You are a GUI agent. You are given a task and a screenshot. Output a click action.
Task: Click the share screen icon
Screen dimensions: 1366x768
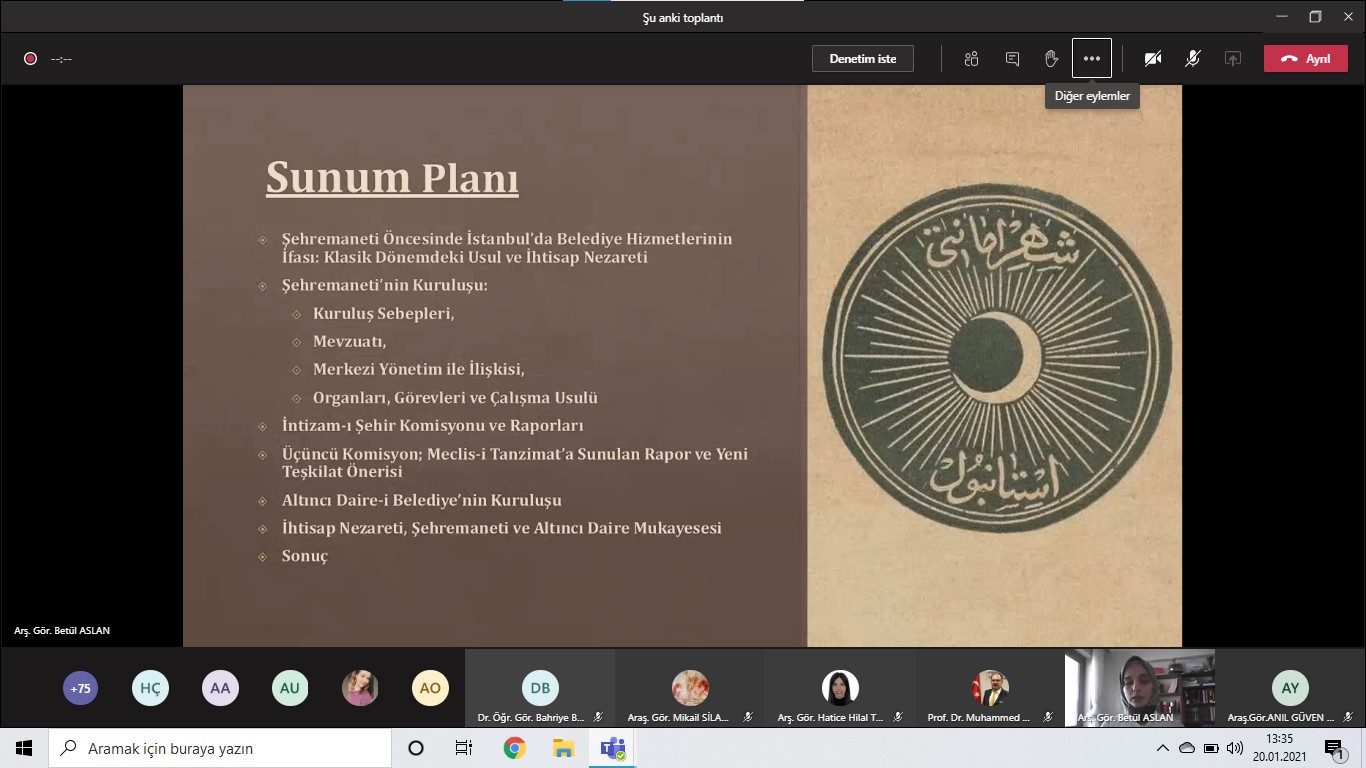[1232, 59]
